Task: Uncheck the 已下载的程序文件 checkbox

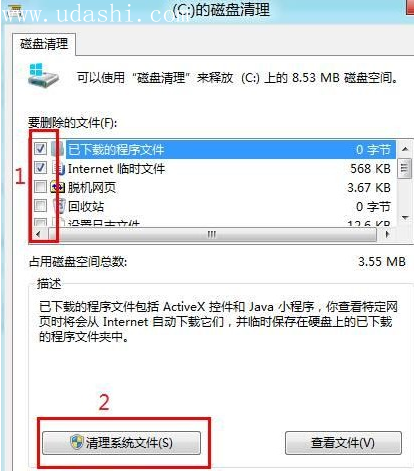Action: (x=41, y=148)
